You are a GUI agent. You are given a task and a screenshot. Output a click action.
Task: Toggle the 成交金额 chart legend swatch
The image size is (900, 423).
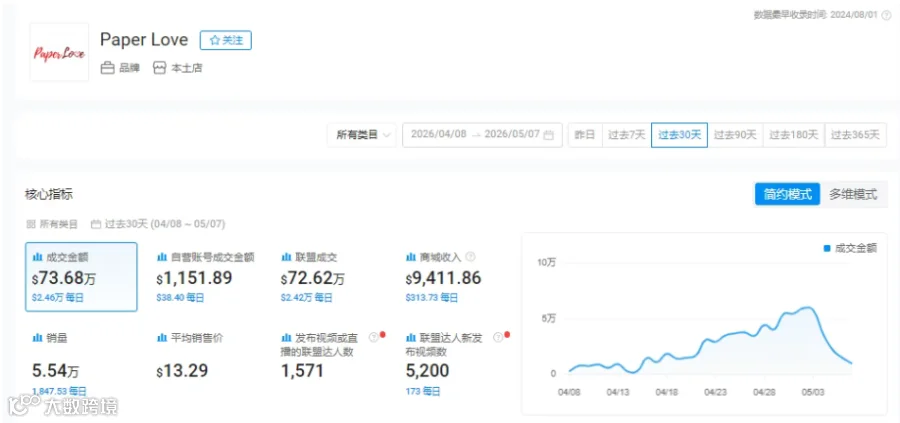pos(827,249)
